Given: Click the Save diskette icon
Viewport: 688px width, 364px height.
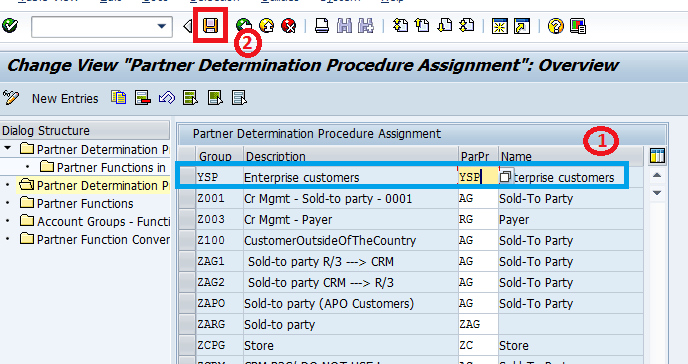Looking at the screenshot, I should click(211, 26).
